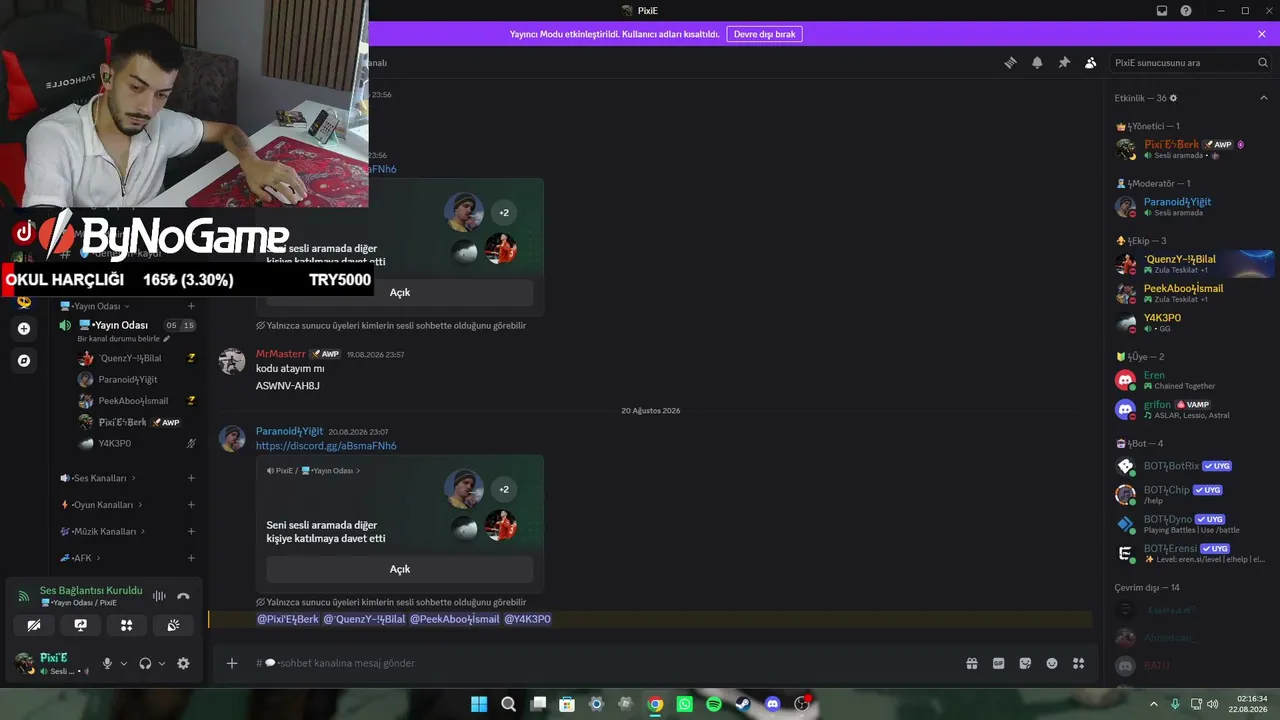This screenshot has width=1280, height=720.
Task: Create channel in Ses Kanalları category
Action: point(191,478)
